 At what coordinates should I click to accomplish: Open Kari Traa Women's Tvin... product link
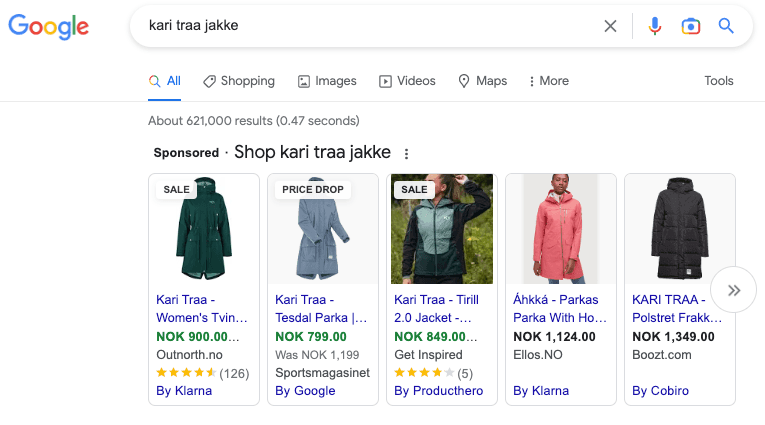202,309
